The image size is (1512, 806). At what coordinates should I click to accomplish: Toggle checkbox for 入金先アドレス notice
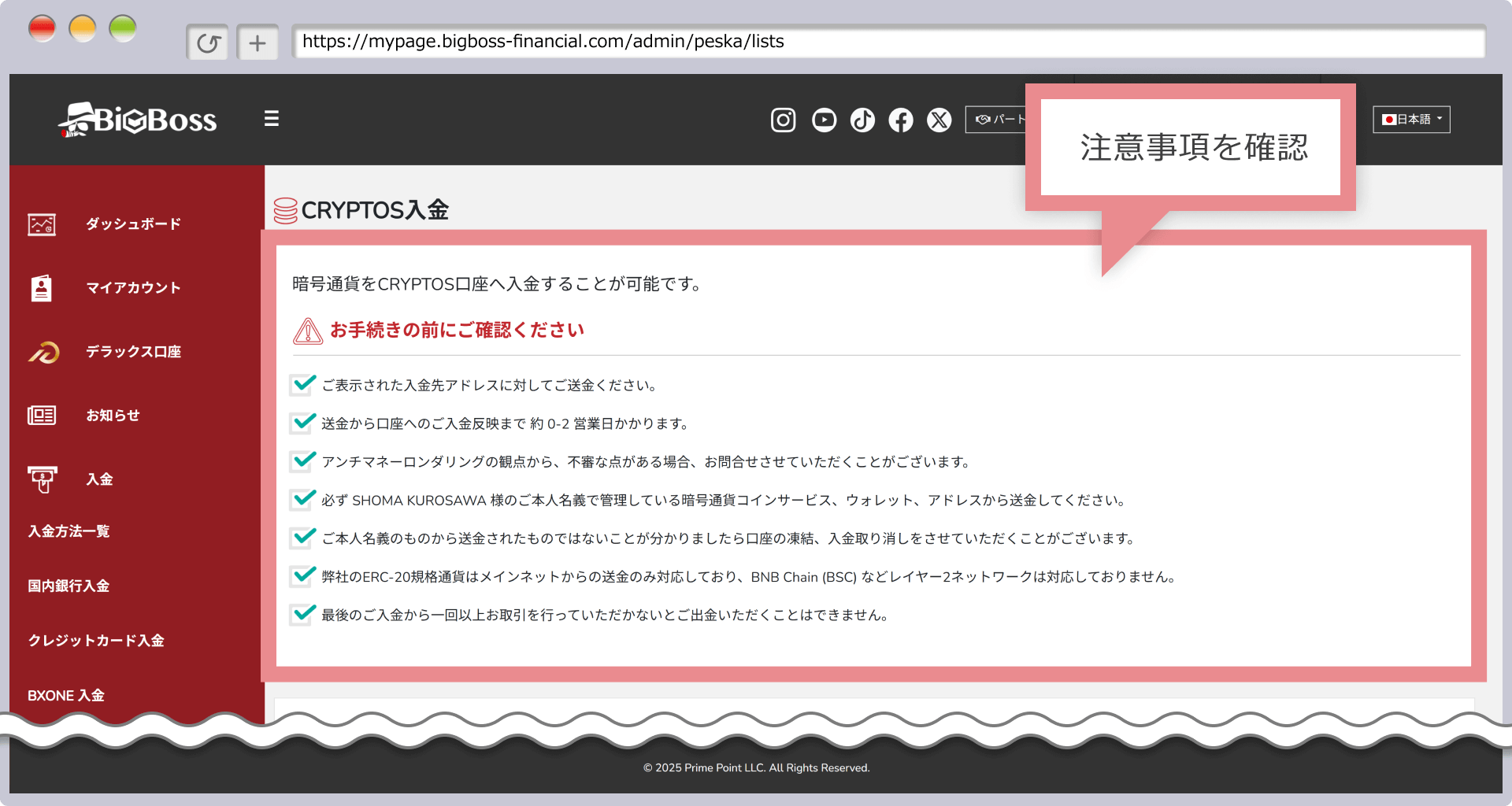pos(302,384)
